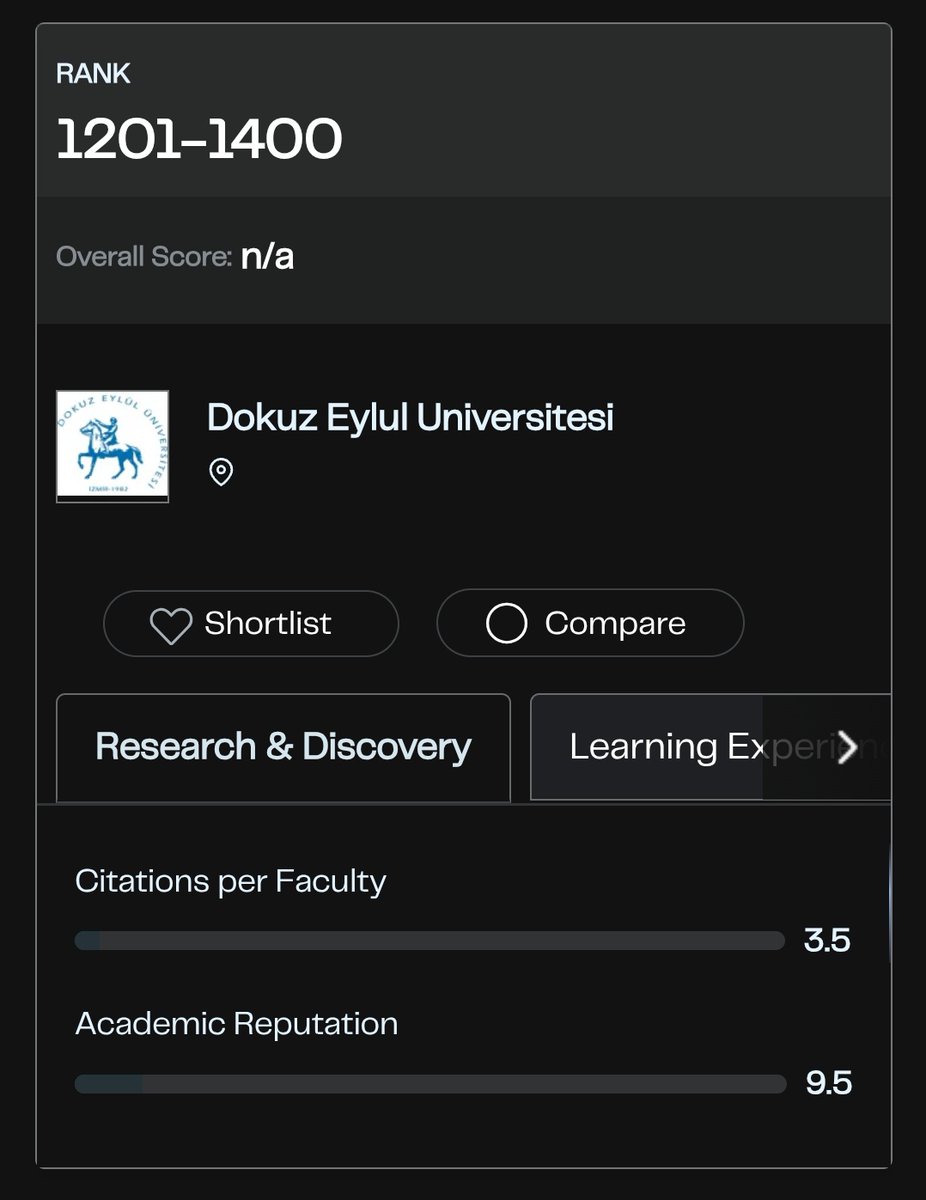Open the Dokuz Eylul Universitesi link
This screenshot has height=1200, width=926.
click(410, 417)
